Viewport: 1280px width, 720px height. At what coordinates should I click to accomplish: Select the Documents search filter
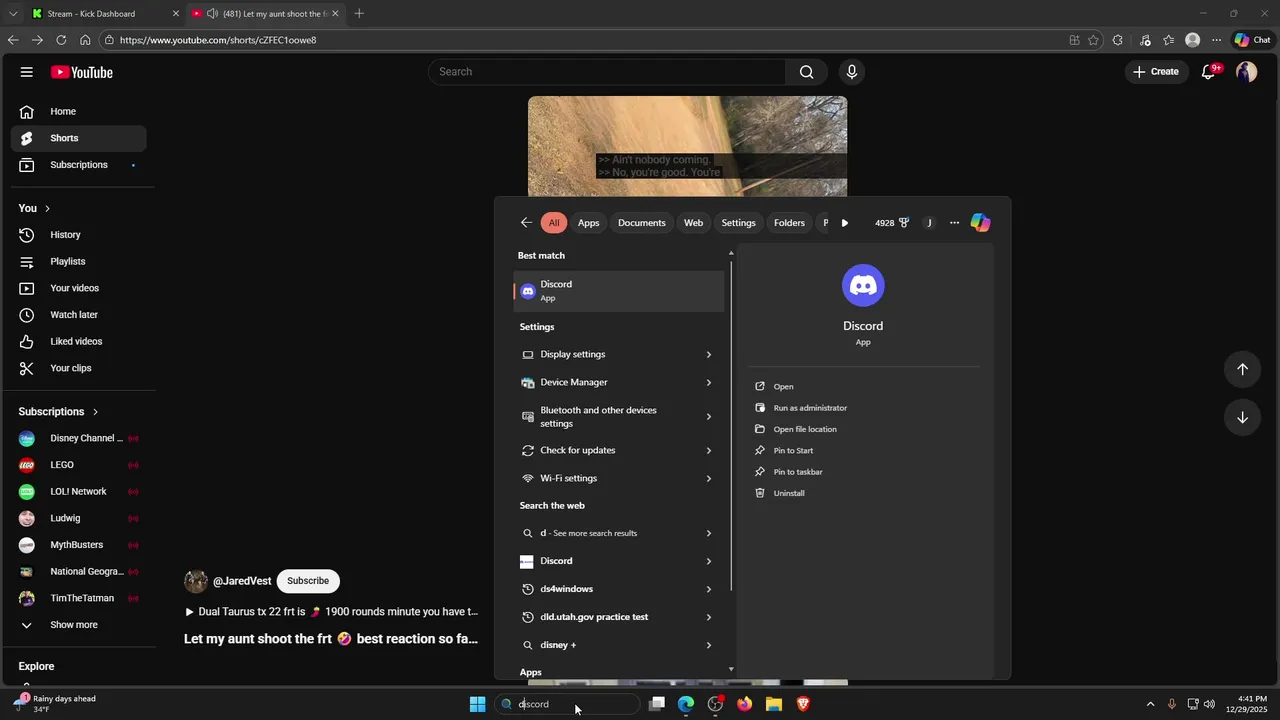642,223
